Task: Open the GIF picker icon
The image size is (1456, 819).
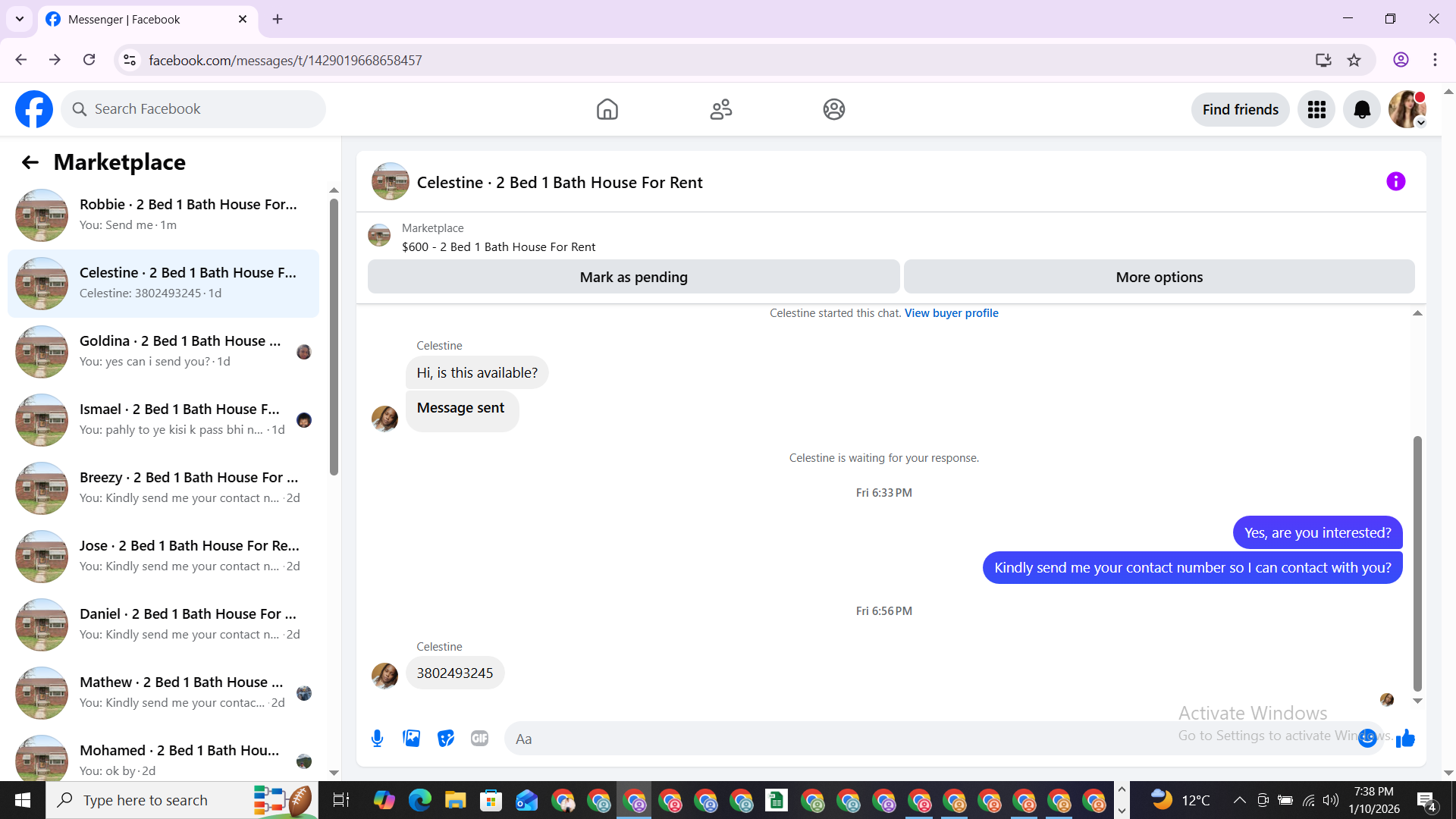Action: pyautogui.click(x=479, y=739)
